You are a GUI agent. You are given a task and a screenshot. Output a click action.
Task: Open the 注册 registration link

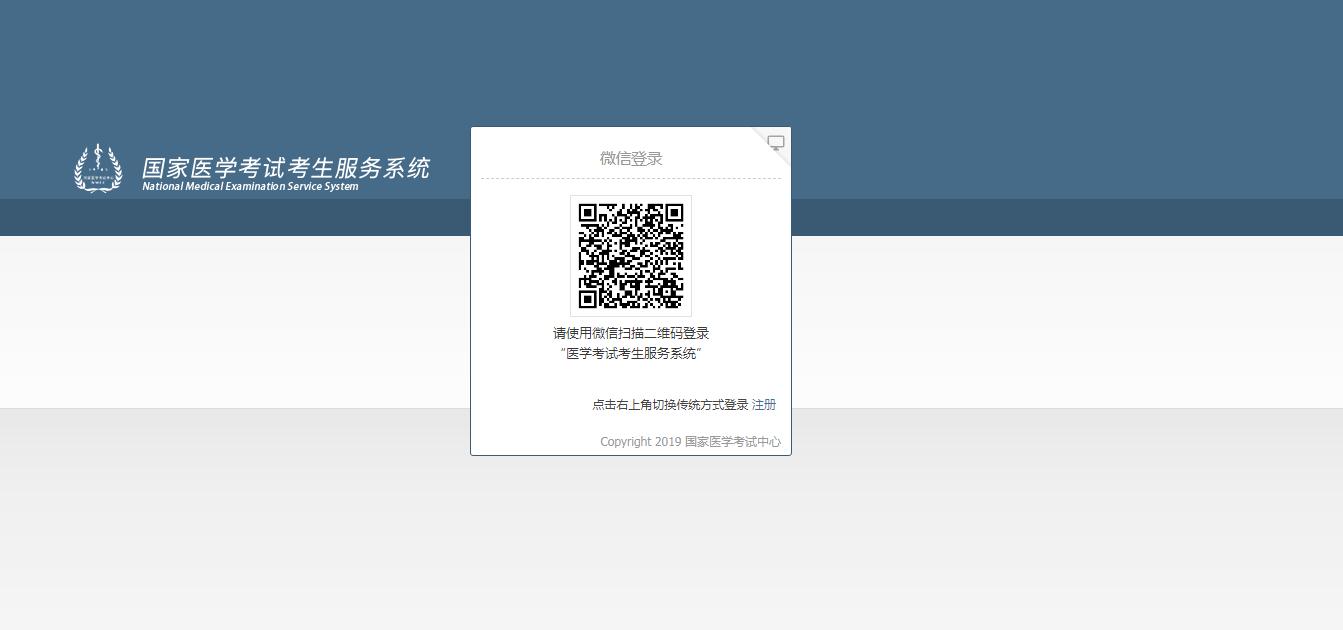764,405
